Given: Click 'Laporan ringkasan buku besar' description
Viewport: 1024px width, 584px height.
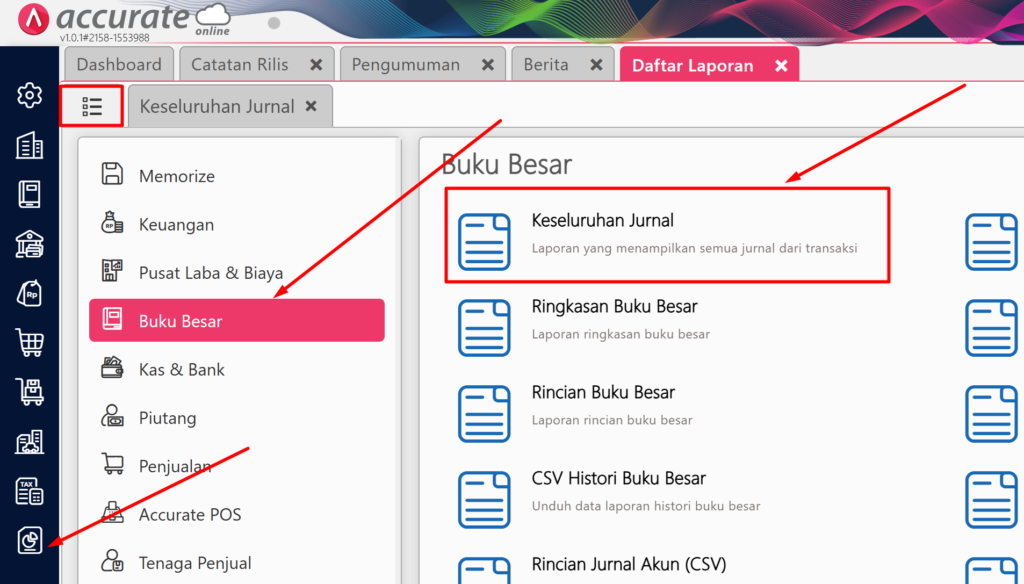Looking at the screenshot, I should click(620, 334).
